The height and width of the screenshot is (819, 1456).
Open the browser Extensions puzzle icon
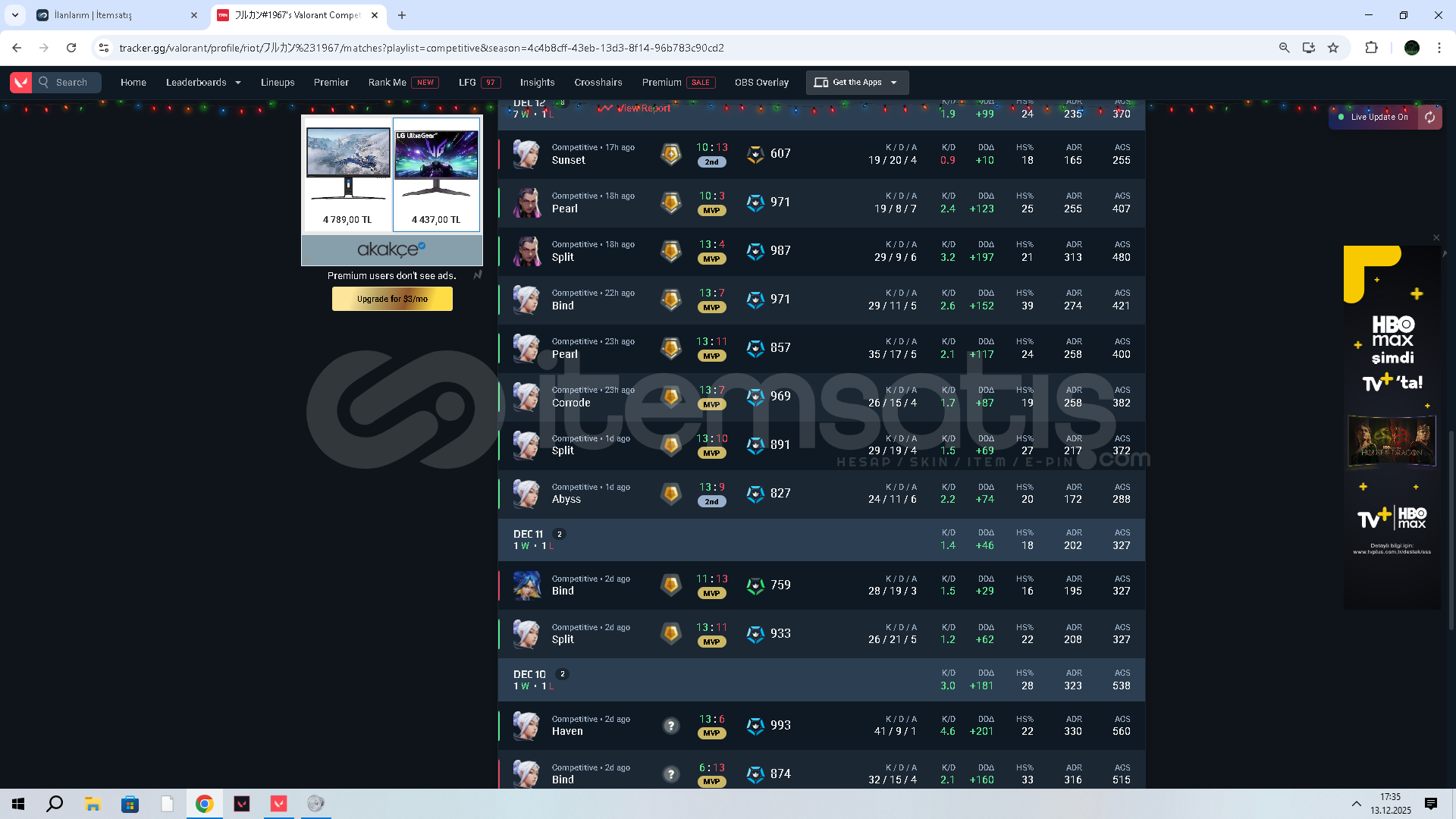pyautogui.click(x=1371, y=48)
